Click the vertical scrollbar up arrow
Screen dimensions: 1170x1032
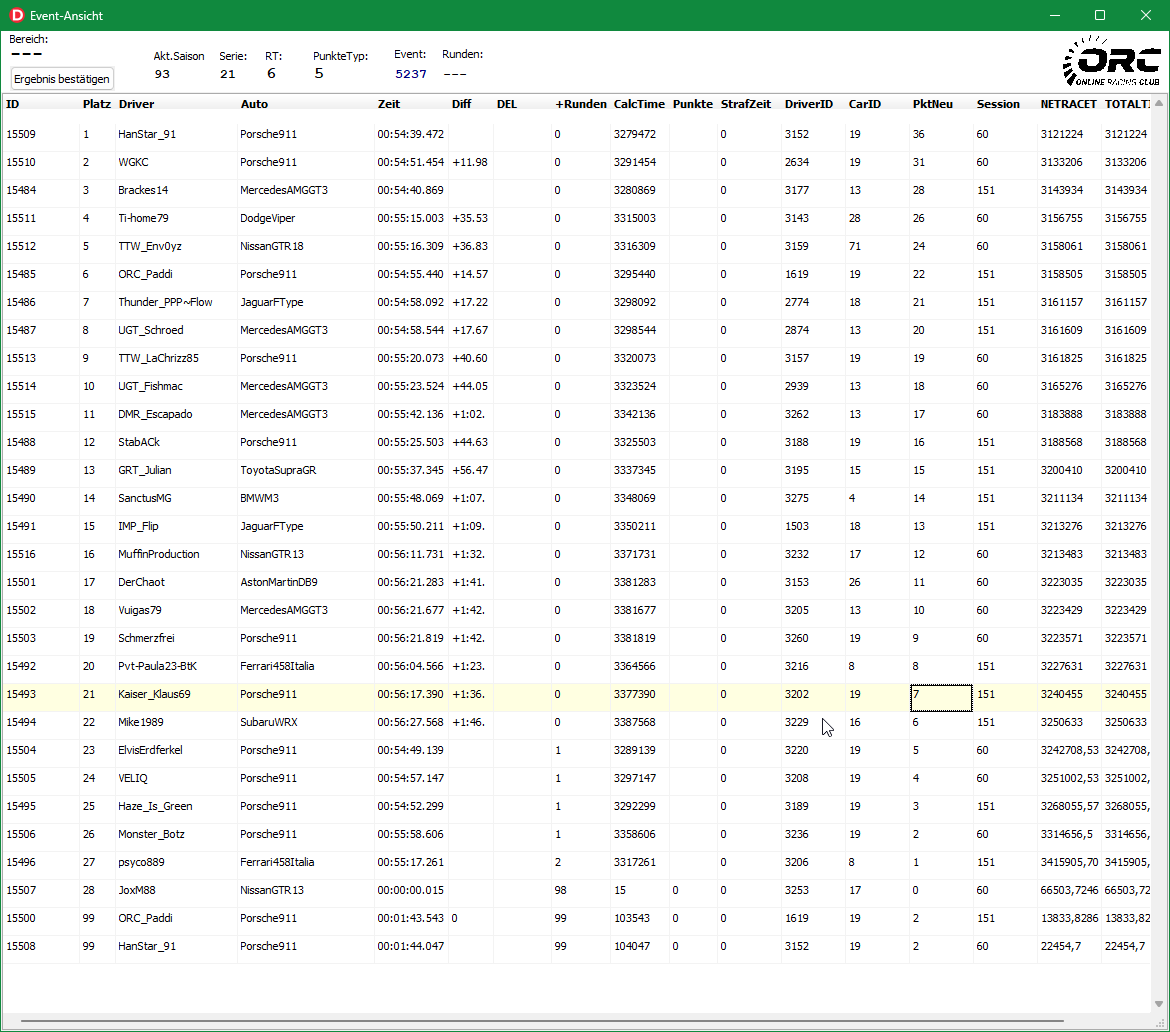(x=1159, y=103)
